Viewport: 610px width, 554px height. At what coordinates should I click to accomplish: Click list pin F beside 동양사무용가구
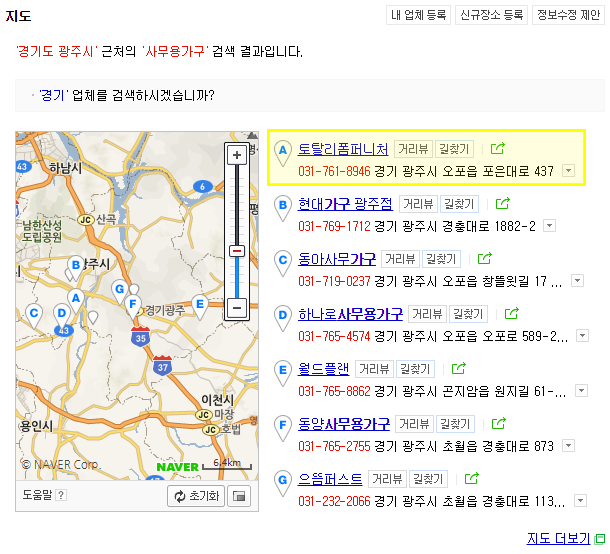(283, 428)
